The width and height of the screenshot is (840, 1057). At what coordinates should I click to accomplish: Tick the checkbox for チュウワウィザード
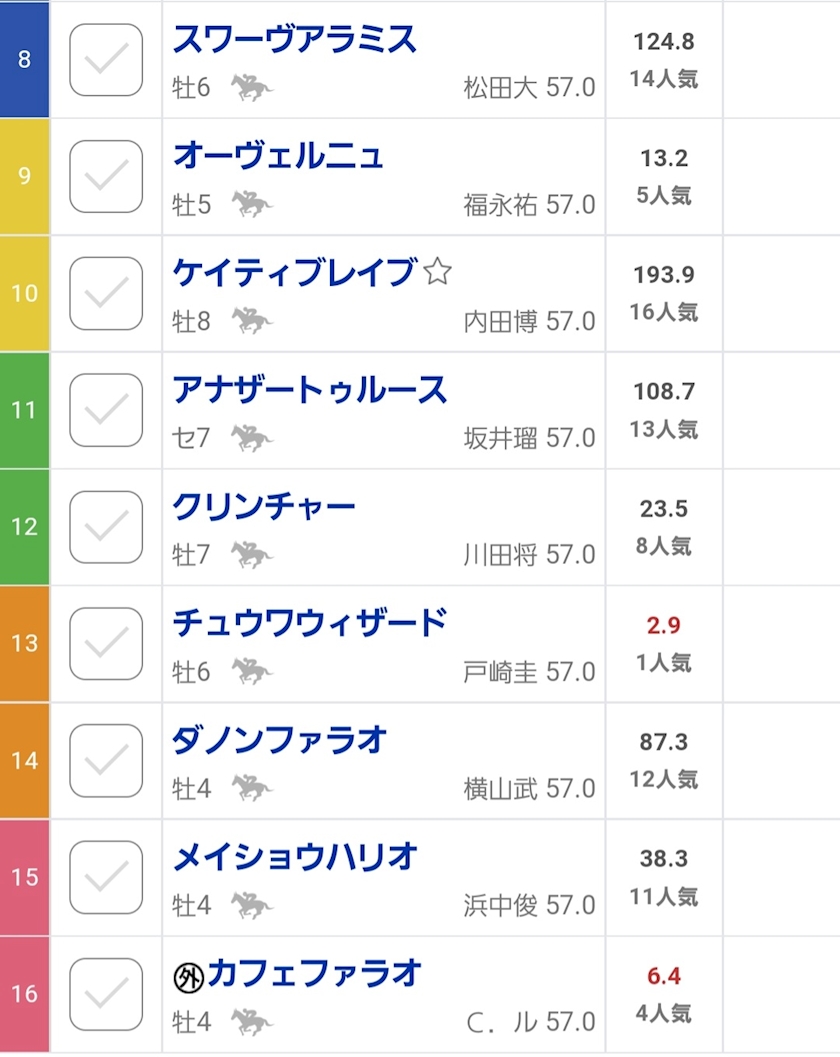coord(106,643)
